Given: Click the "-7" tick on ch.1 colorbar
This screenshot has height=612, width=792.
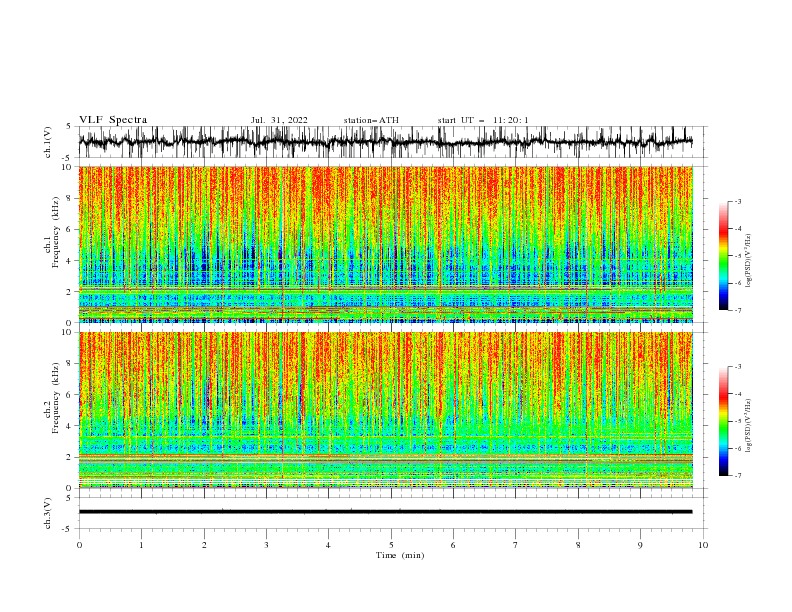Looking at the screenshot, I should click(x=737, y=310).
